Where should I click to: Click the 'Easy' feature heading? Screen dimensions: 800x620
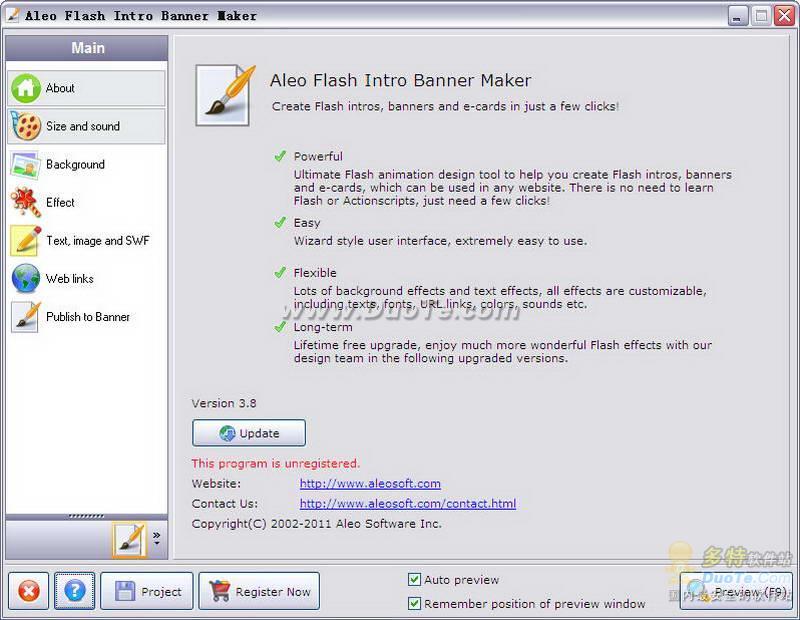[x=307, y=223]
